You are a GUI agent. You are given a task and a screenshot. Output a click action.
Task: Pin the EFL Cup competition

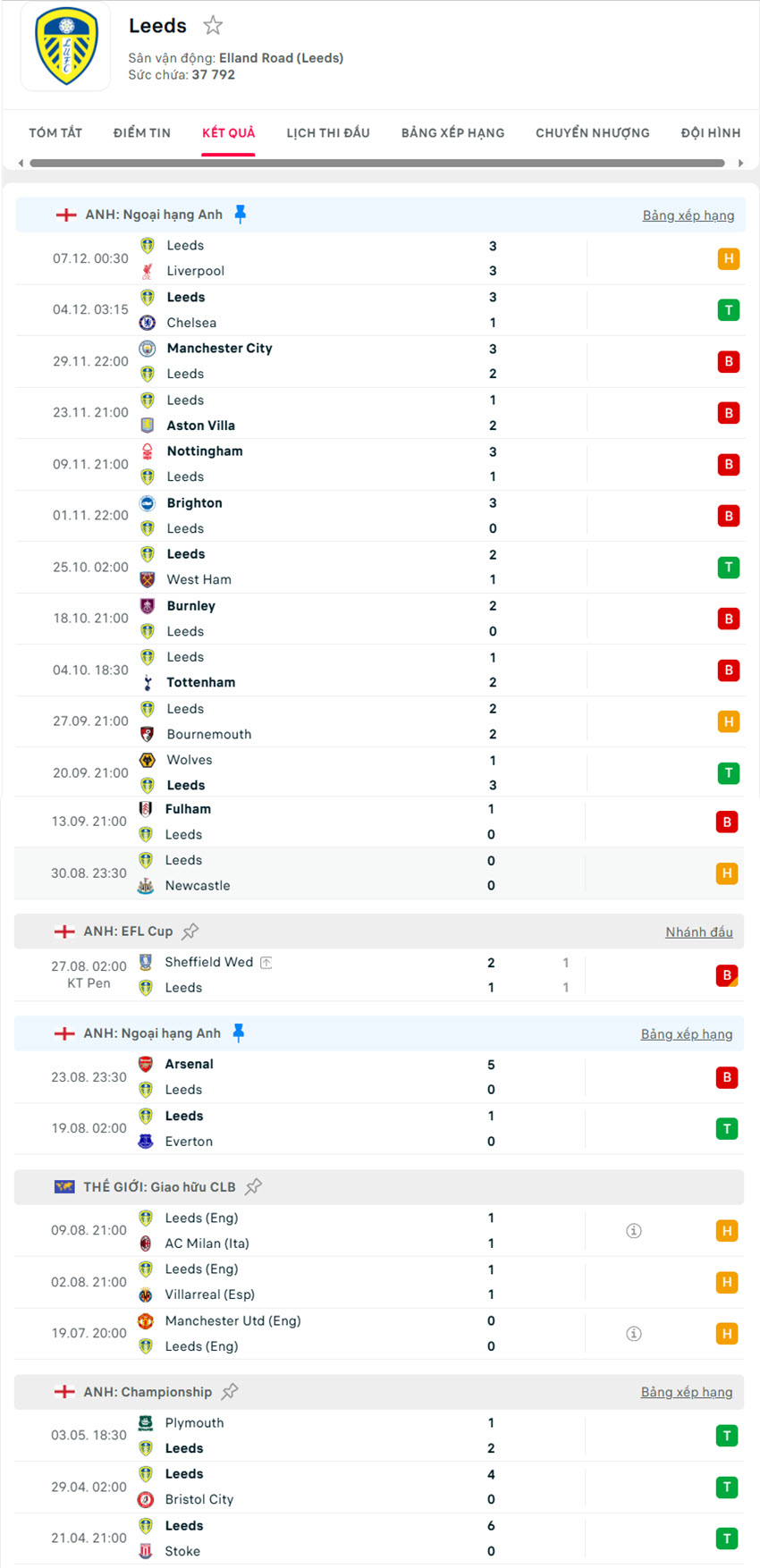click(x=190, y=932)
